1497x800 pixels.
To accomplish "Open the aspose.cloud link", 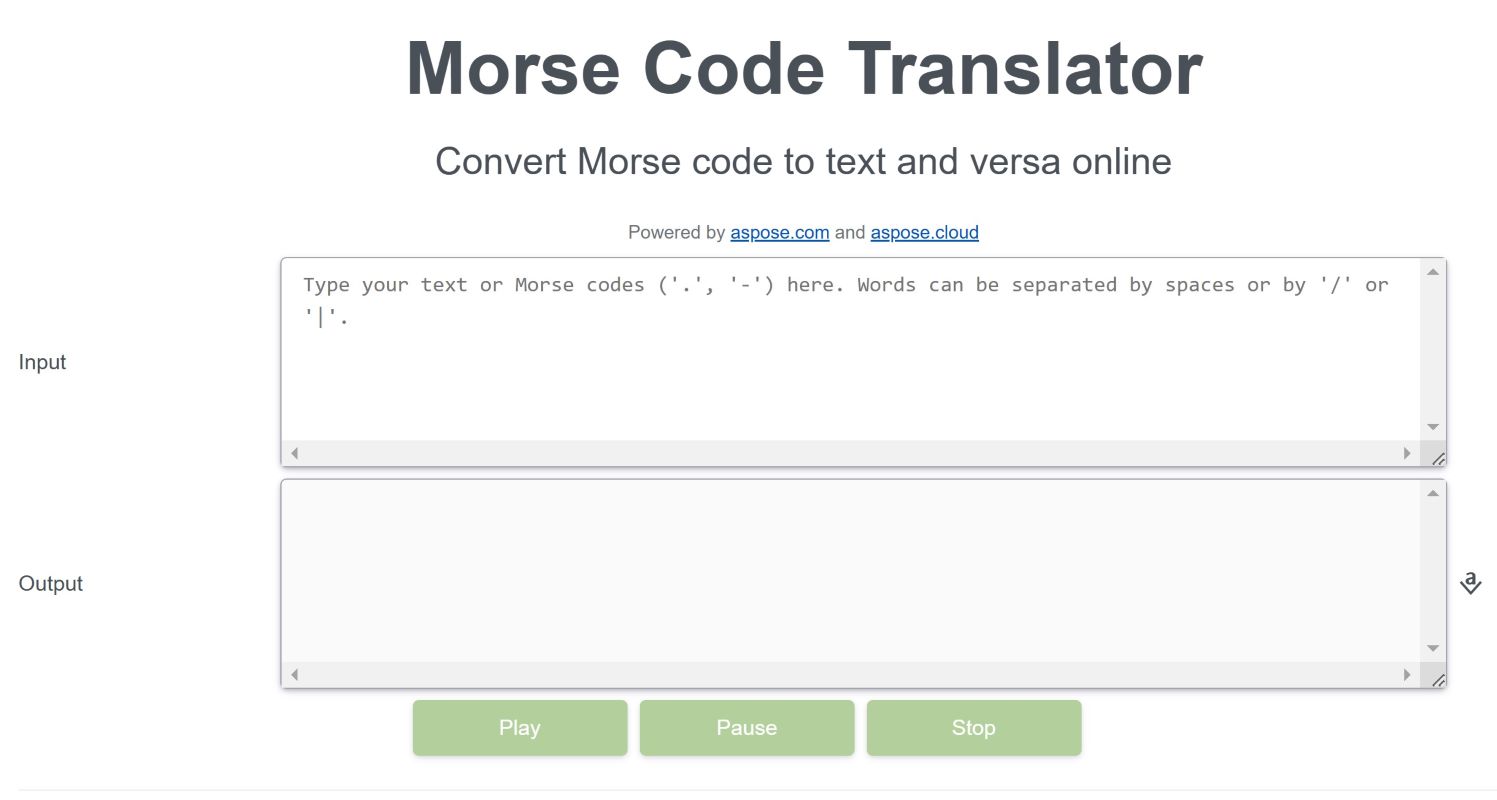I will [x=924, y=232].
